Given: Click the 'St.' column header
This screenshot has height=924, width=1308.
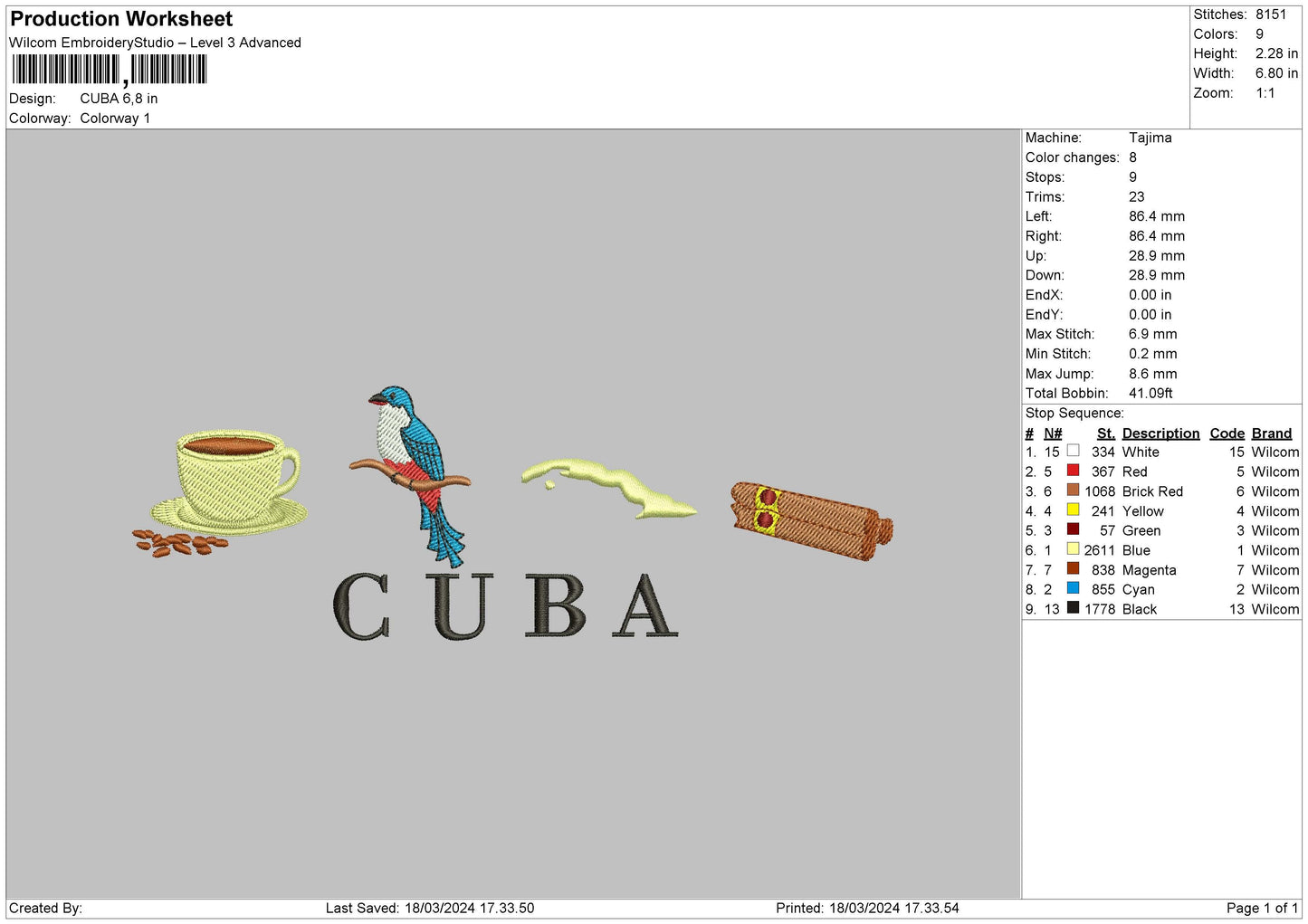Looking at the screenshot, I should click(1105, 433).
